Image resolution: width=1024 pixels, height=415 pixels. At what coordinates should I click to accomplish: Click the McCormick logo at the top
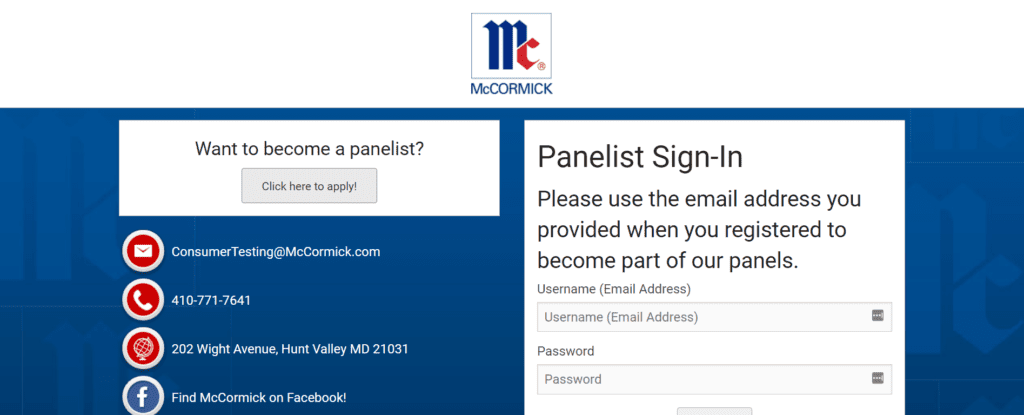pyautogui.click(x=511, y=45)
